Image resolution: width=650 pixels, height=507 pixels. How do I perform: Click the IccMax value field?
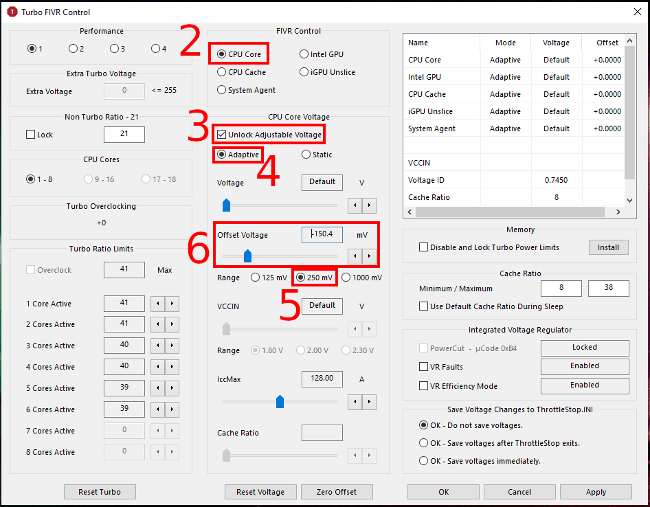point(322,379)
